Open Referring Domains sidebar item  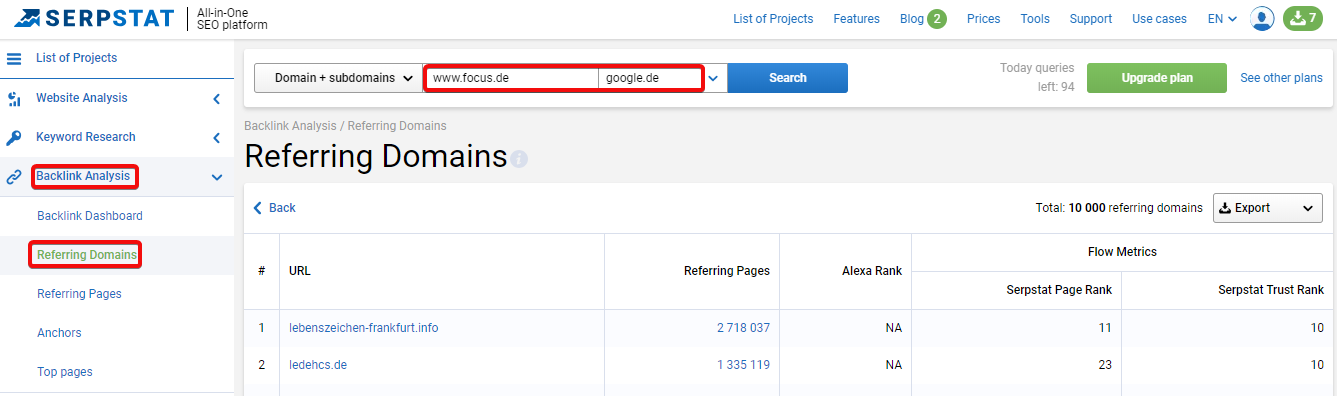click(87, 255)
